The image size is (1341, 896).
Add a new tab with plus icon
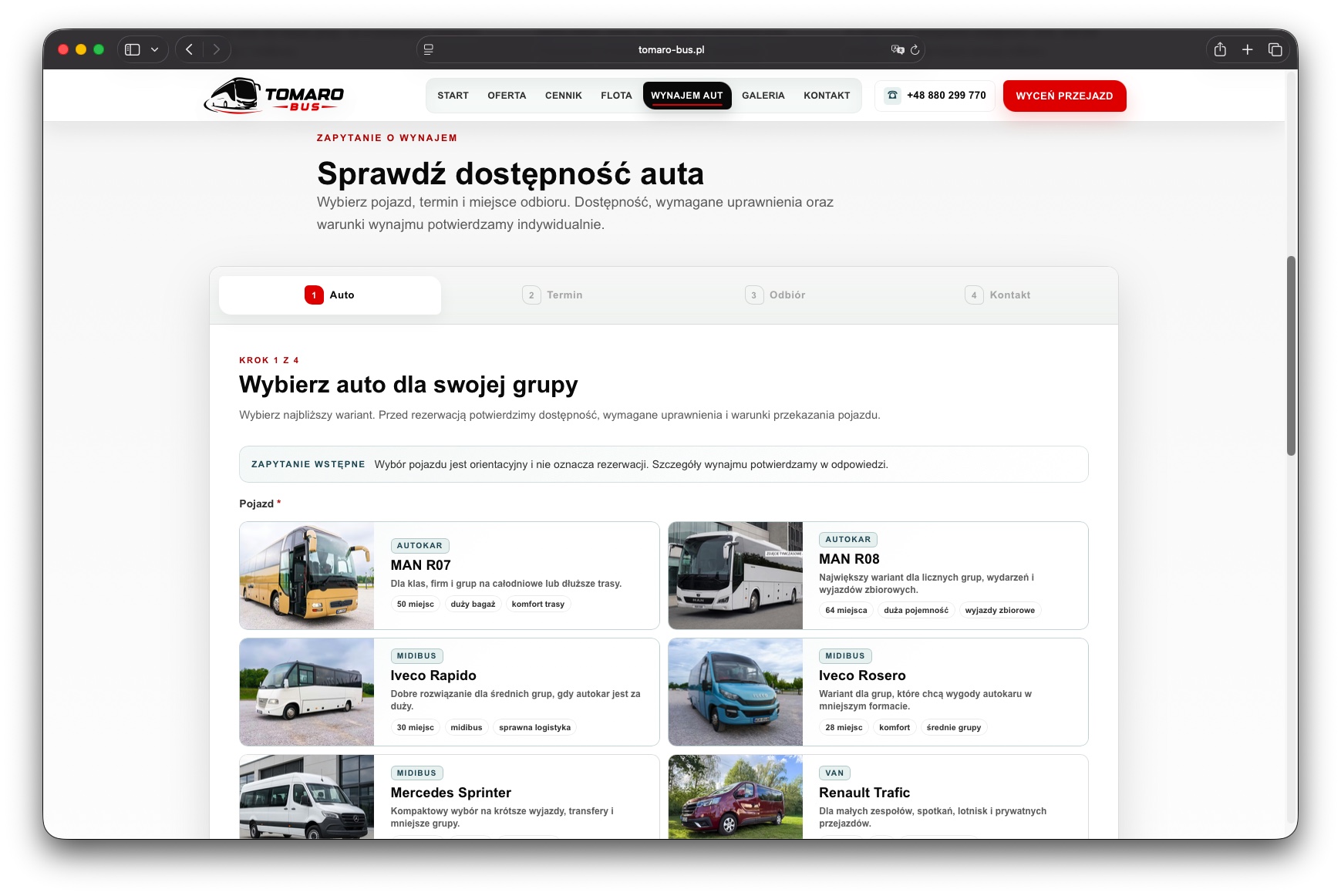click(1248, 49)
